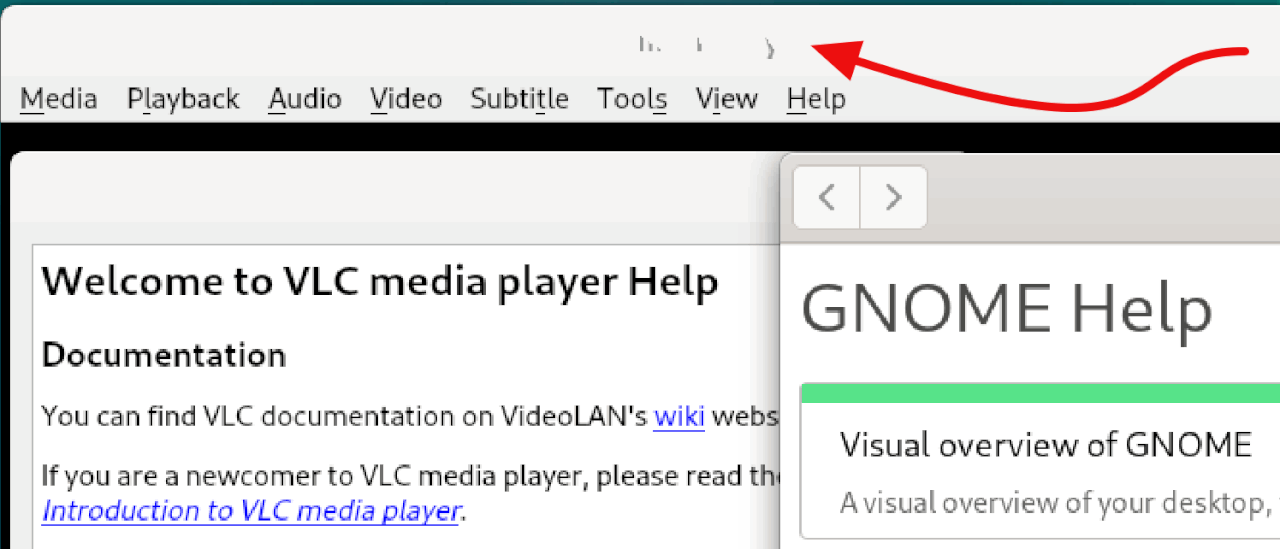Open the Audio menu
Image resolution: width=1280 pixels, height=549 pixels.
click(305, 99)
